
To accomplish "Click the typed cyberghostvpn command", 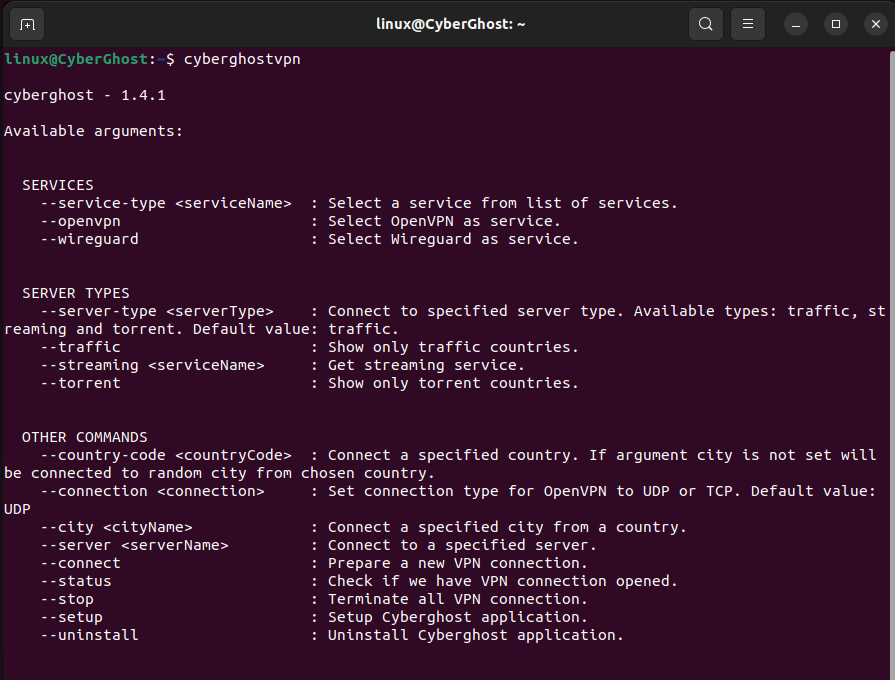I will pyautogui.click(x=242, y=59).
